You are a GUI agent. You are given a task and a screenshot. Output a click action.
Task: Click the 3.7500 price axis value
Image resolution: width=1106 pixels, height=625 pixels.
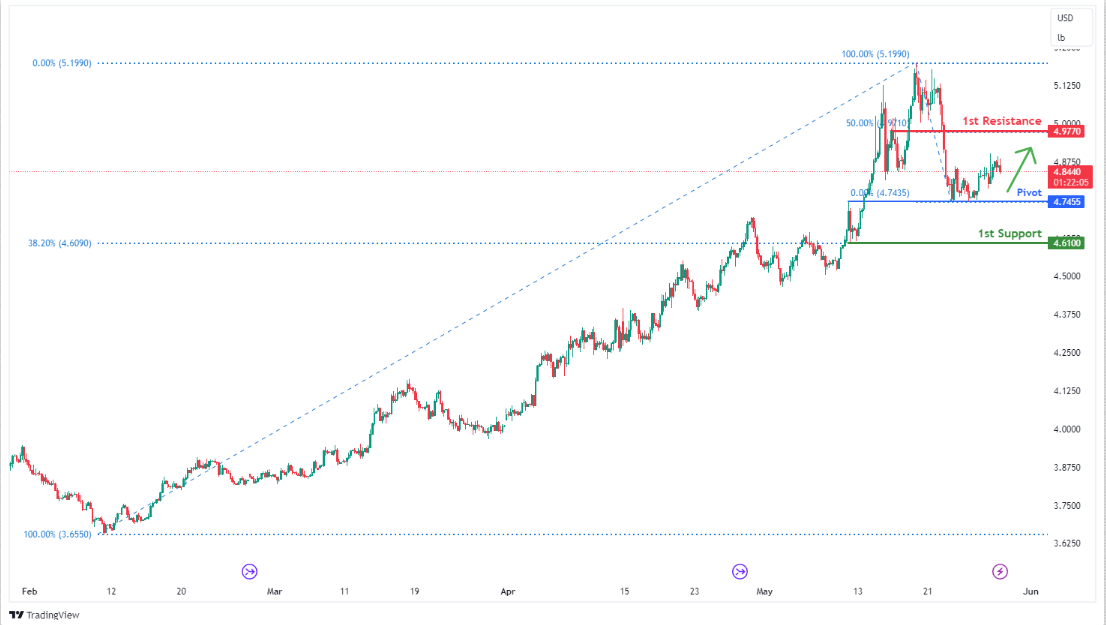[x=1066, y=505]
